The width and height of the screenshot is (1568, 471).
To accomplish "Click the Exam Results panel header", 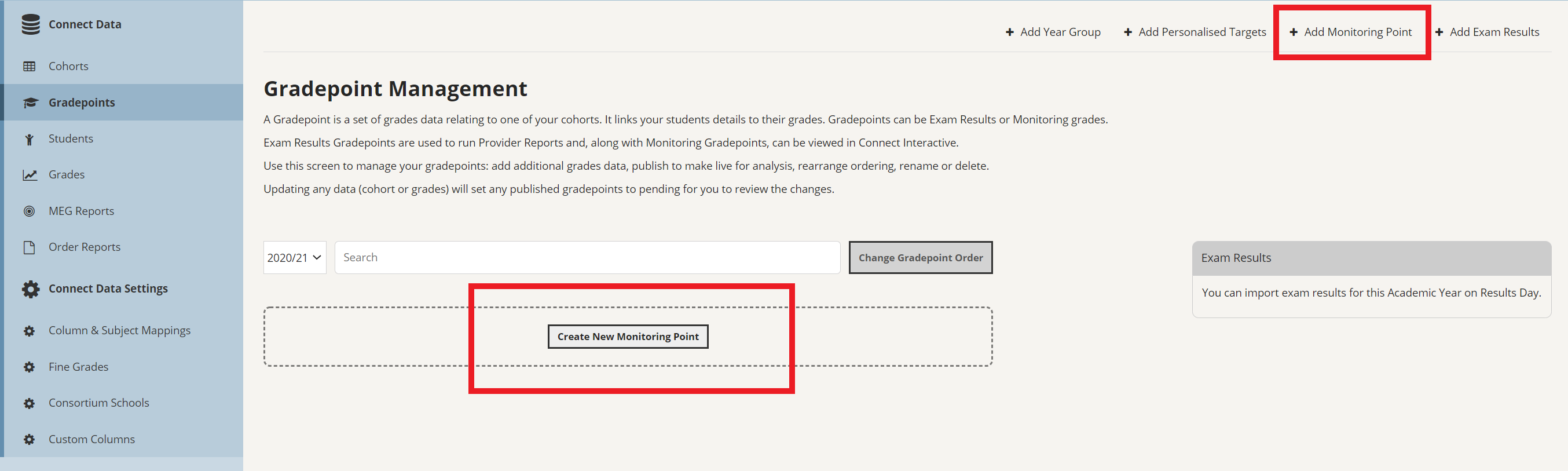I will click(x=1371, y=258).
